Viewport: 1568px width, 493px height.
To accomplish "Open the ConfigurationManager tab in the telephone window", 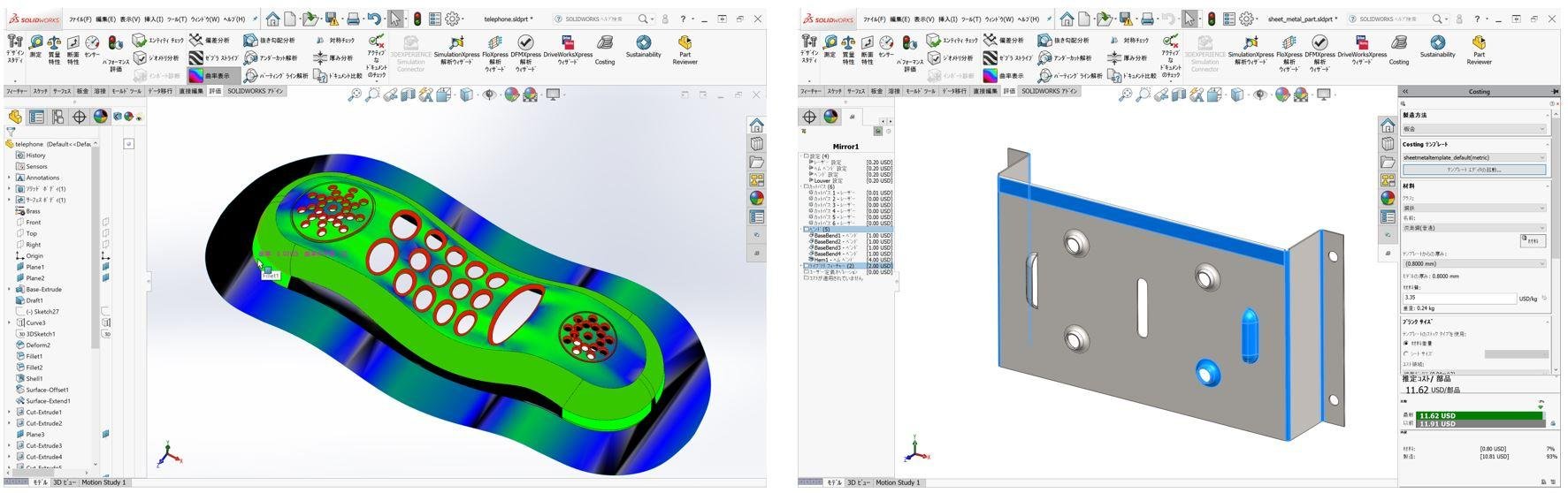I will [57, 117].
